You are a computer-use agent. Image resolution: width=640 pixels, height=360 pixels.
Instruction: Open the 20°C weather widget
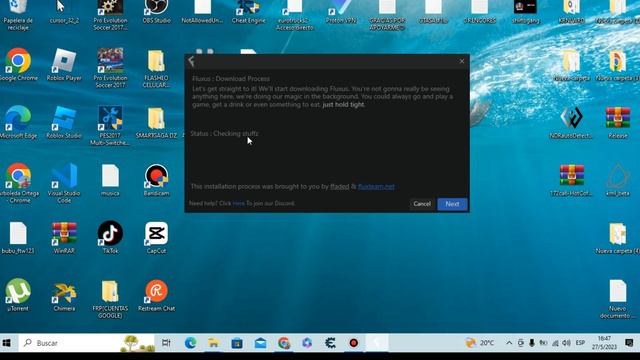[x=480, y=343]
